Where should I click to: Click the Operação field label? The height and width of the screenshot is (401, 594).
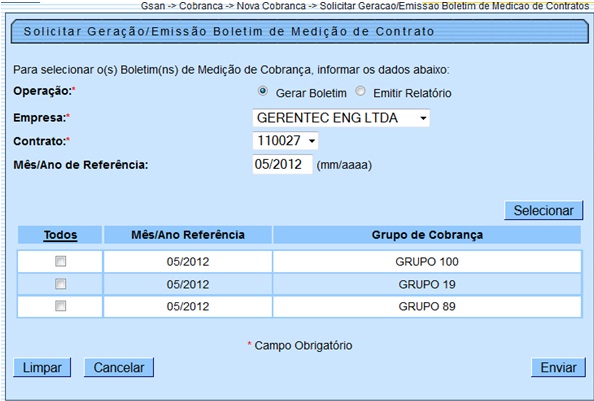(44, 91)
